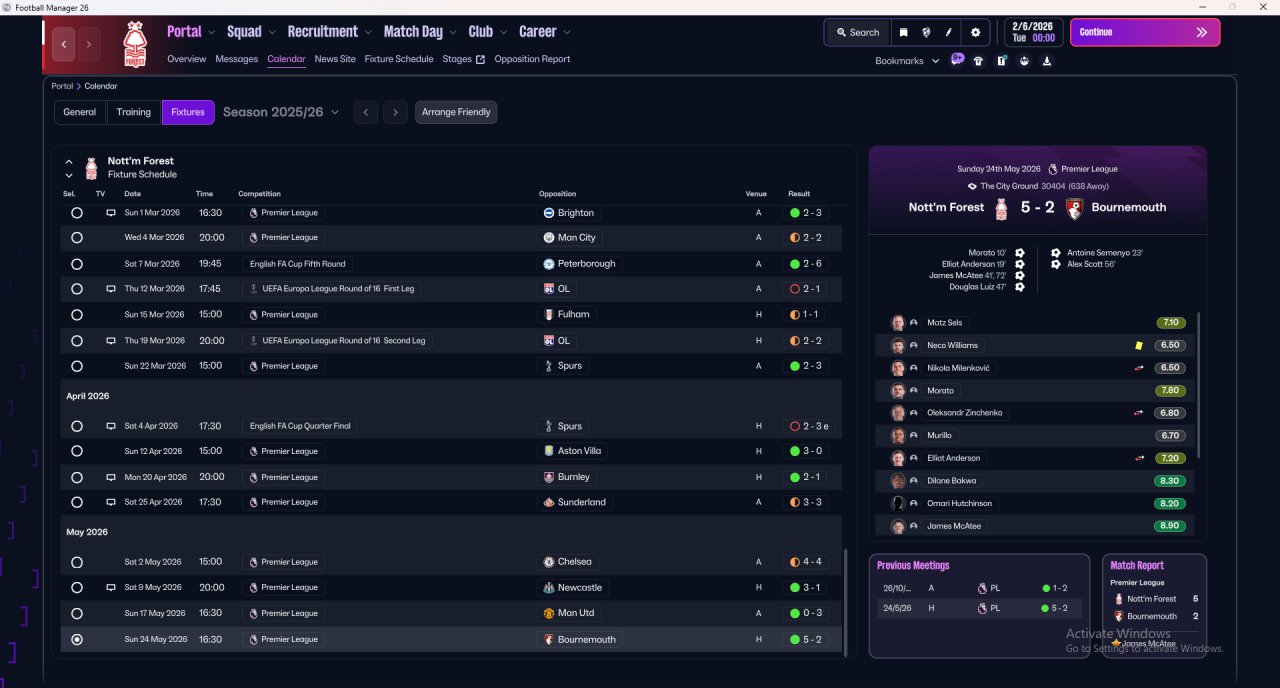Screen dimensions: 1280x688
Task: Open the News Site tab
Action: coord(335,59)
